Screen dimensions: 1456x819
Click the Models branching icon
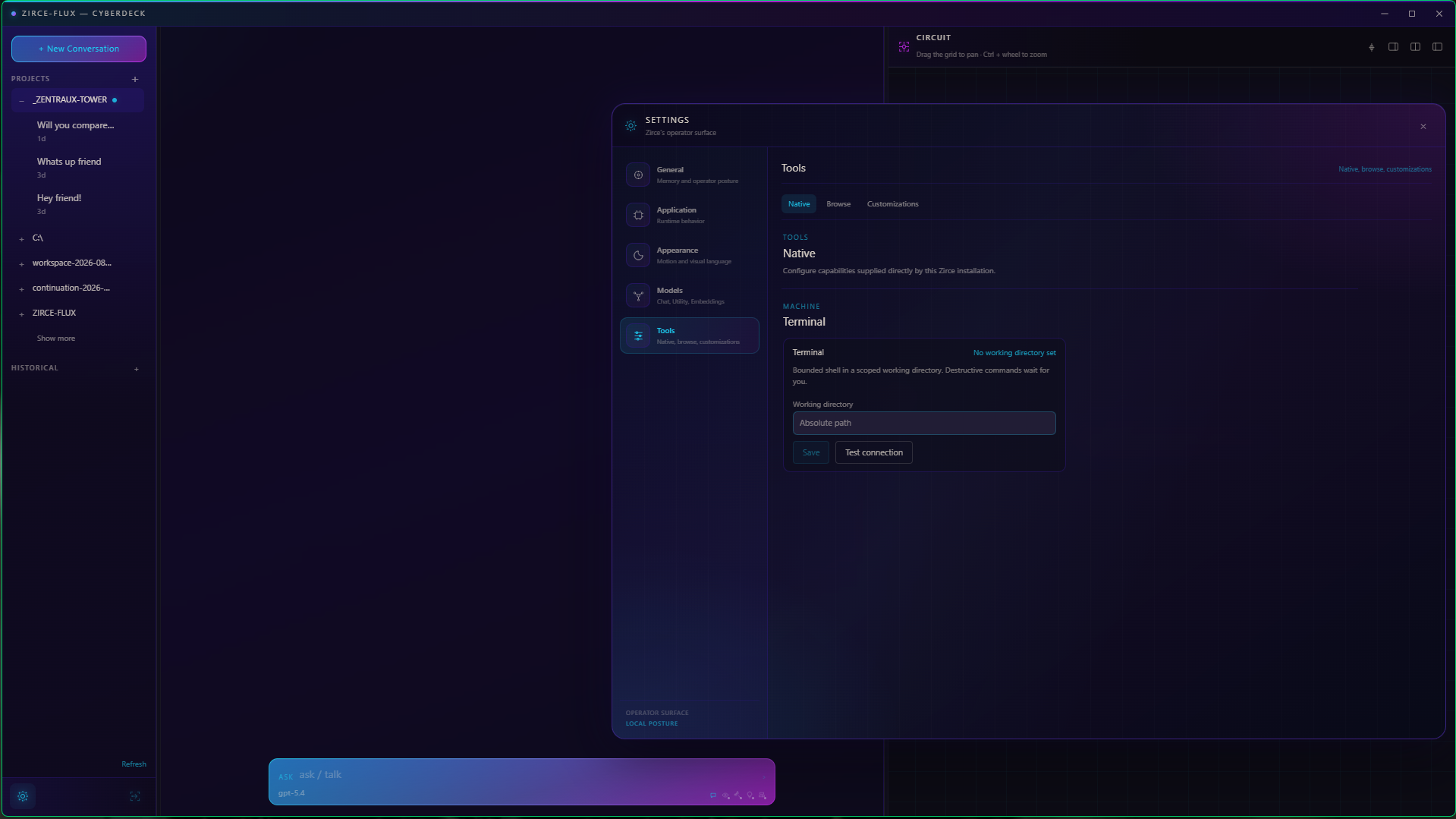point(638,295)
